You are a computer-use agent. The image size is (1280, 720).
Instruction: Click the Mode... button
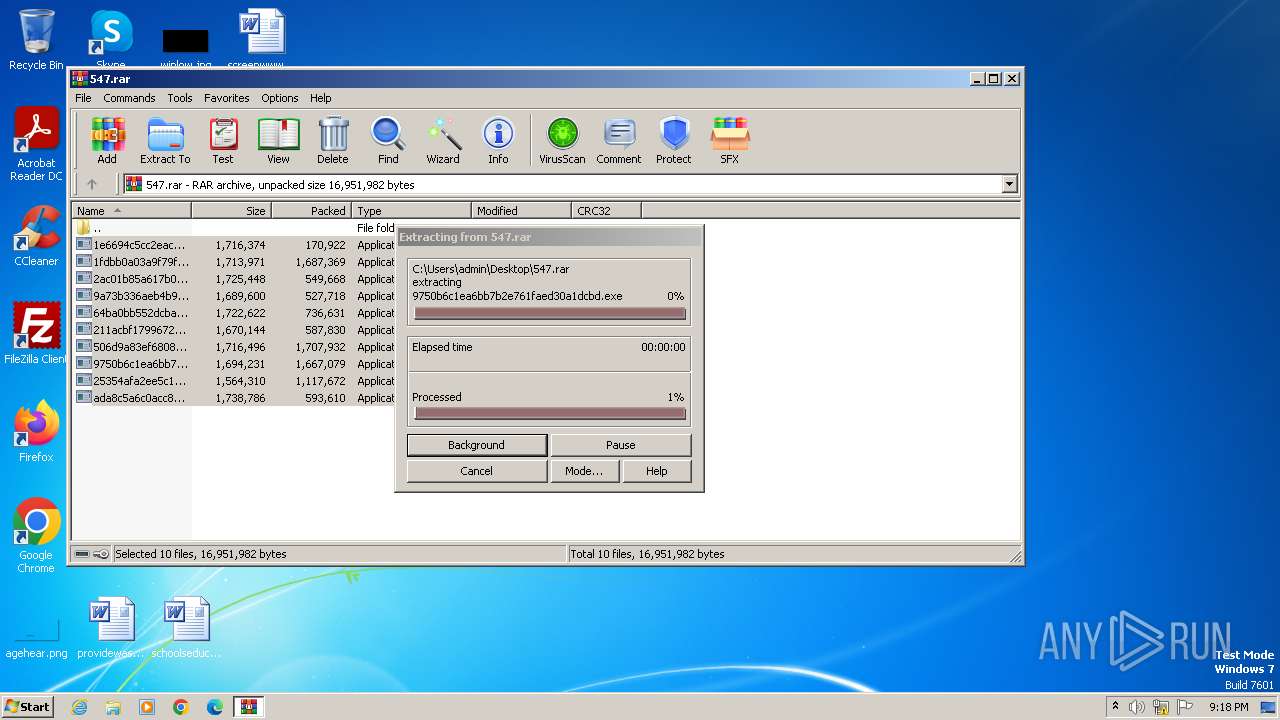point(584,471)
